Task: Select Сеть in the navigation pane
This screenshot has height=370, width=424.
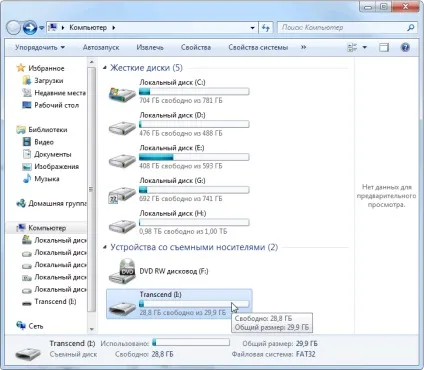Action: (36, 326)
